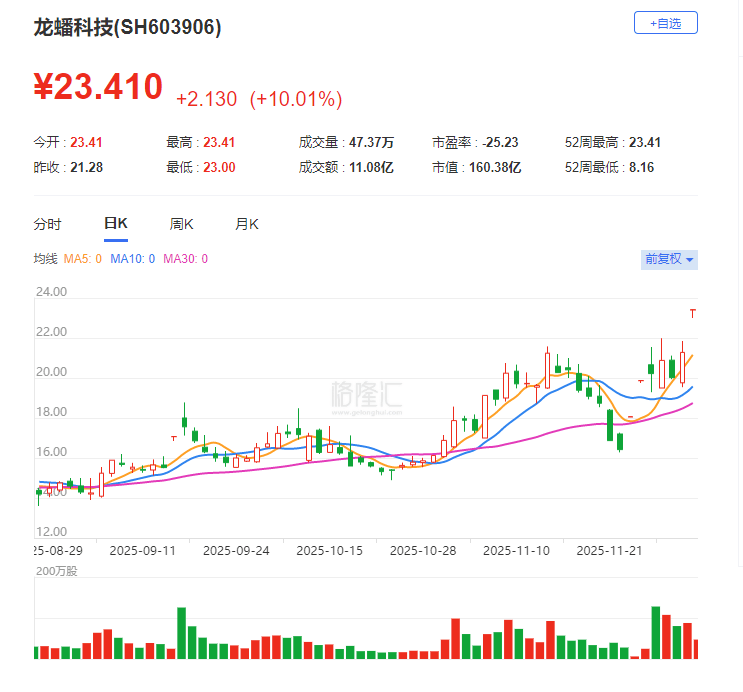The height and width of the screenshot is (692, 743).
Task: Click the change amount +2.130
Action: click(x=206, y=99)
